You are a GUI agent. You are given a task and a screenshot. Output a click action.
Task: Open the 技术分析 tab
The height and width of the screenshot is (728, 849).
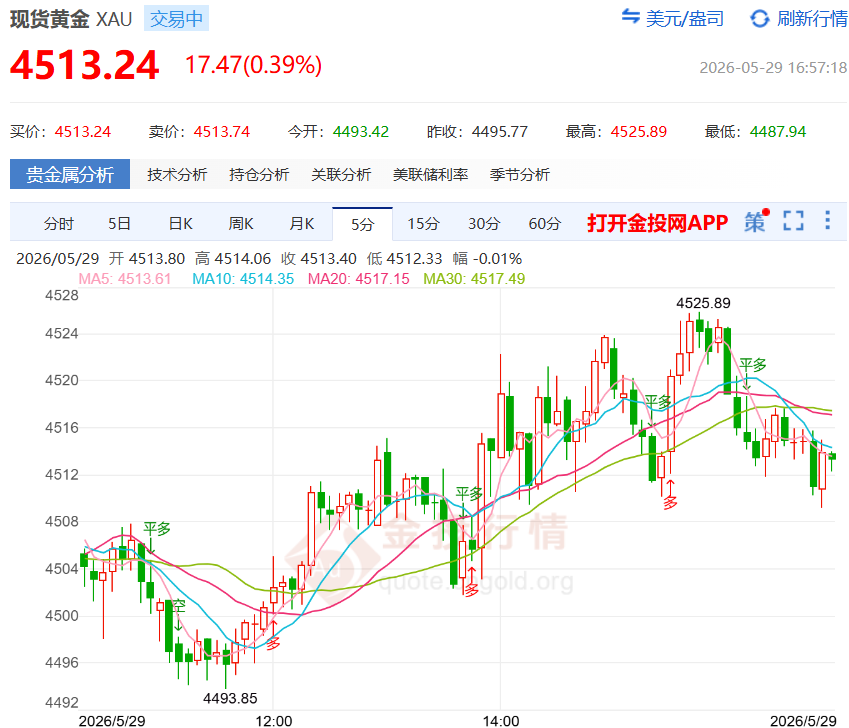[177, 174]
